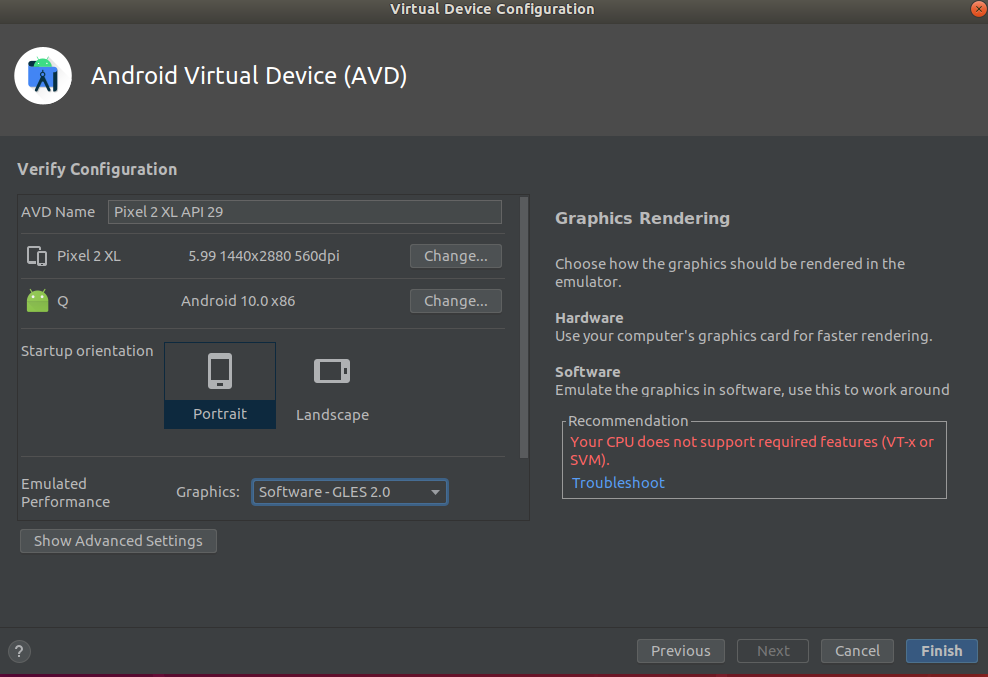988x677 pixels.
Task: Click the '5.99 1440x2880 560dpi' text
Action: pos(264,256)
